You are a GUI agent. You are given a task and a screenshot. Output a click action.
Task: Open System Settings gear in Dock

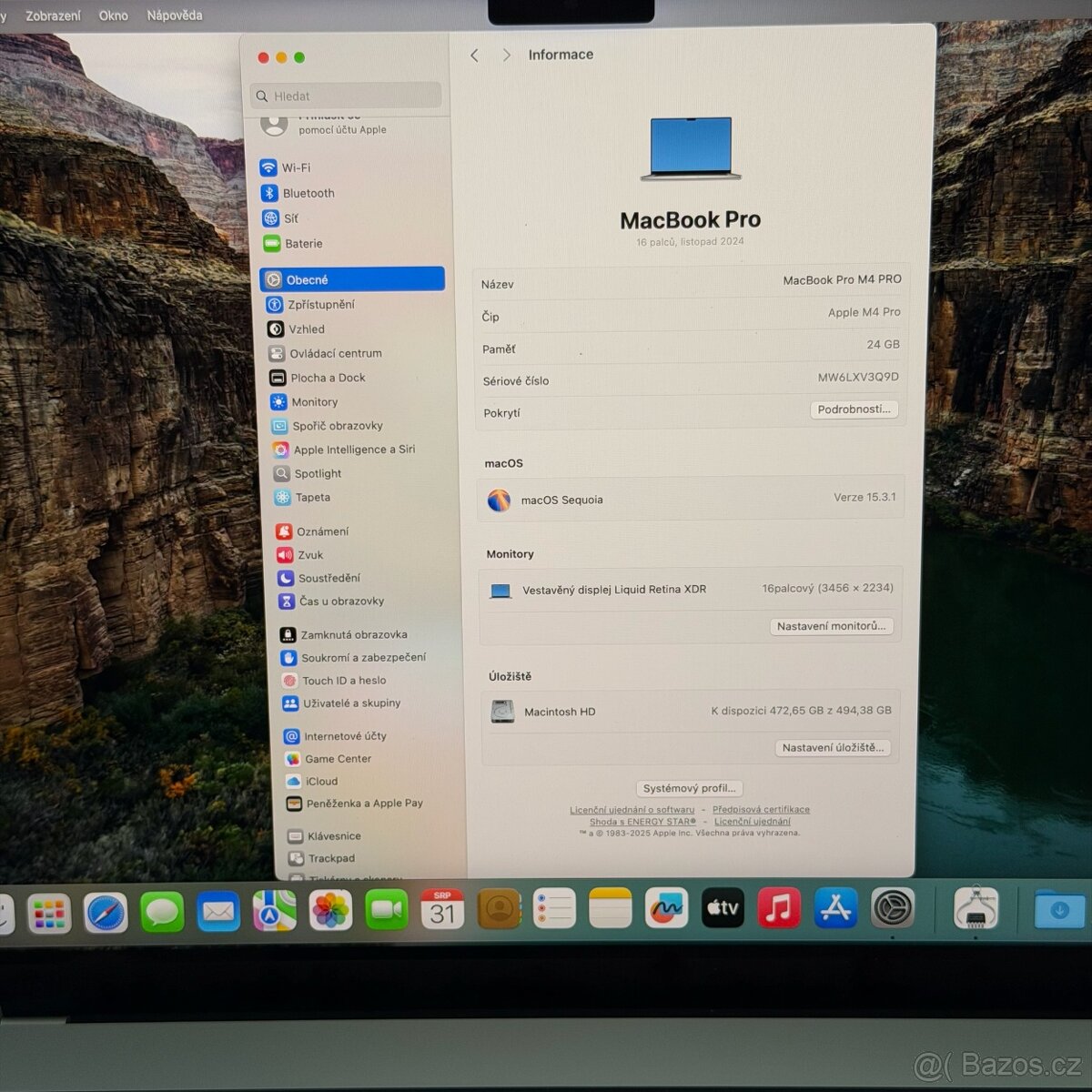point(893,908)
